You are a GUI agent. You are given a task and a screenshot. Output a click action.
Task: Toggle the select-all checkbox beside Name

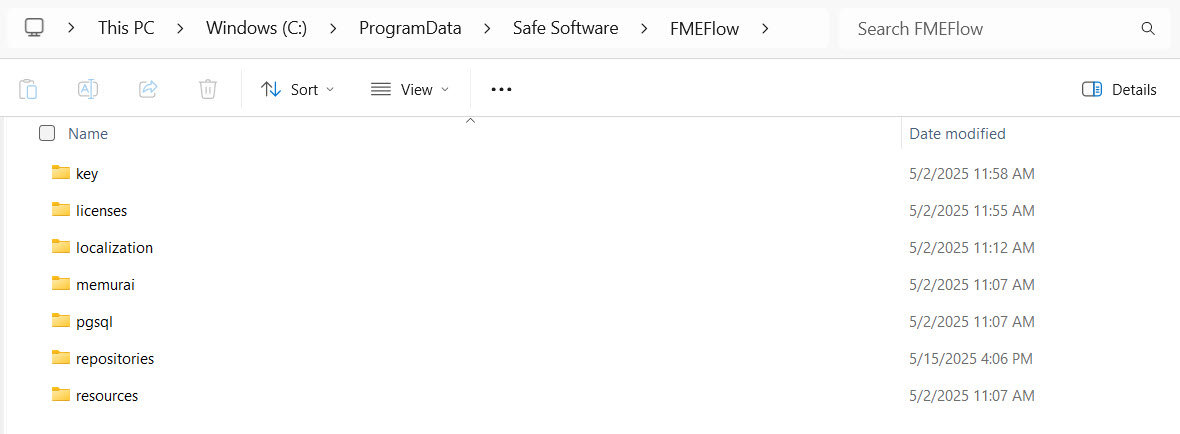pyautogui.click(x=47, y=133)
